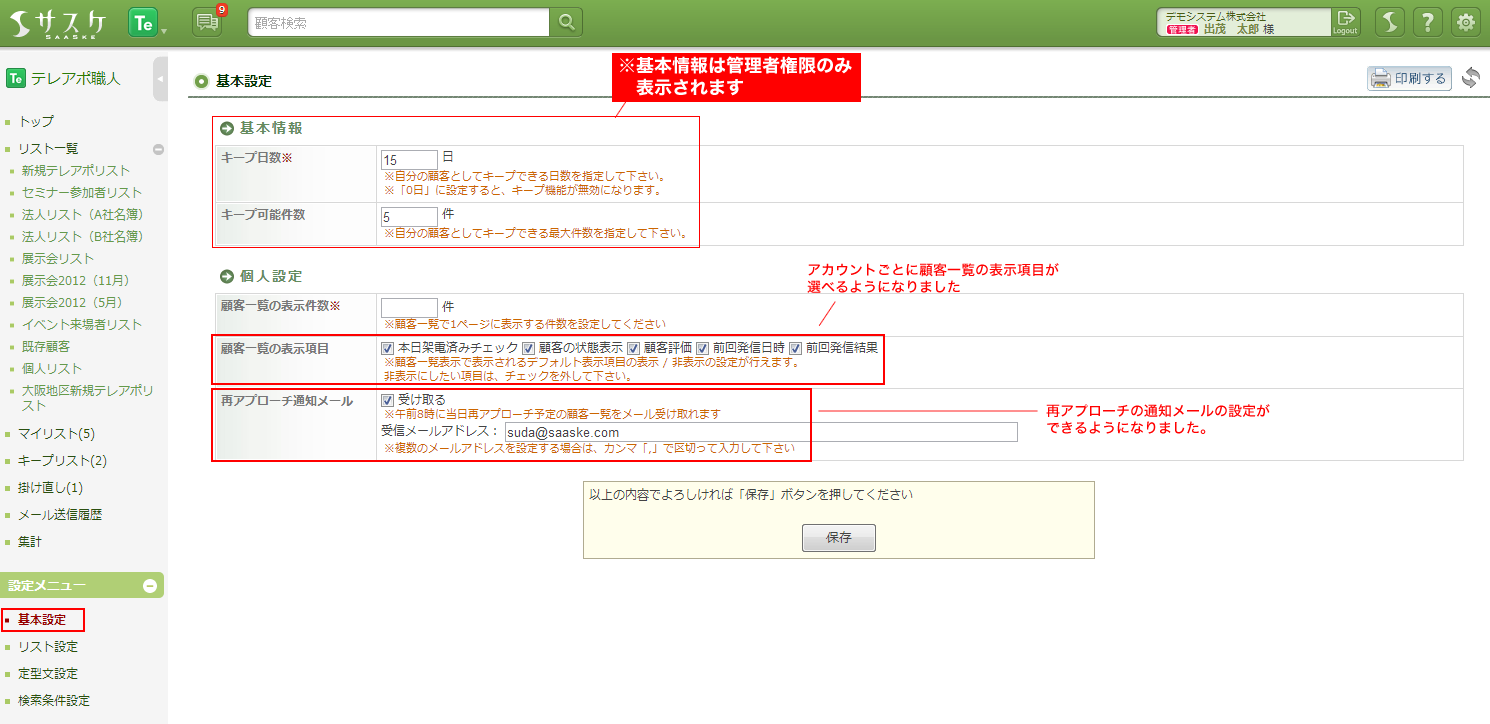
Task: Select キープリスト(2) in sidebar
Action: click(x=62, y=461)
